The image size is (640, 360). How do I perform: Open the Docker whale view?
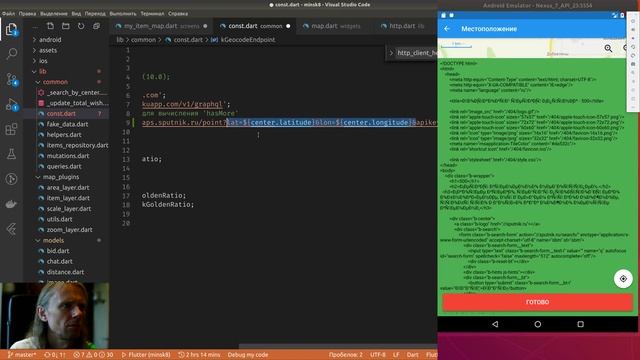pos(11,204)
